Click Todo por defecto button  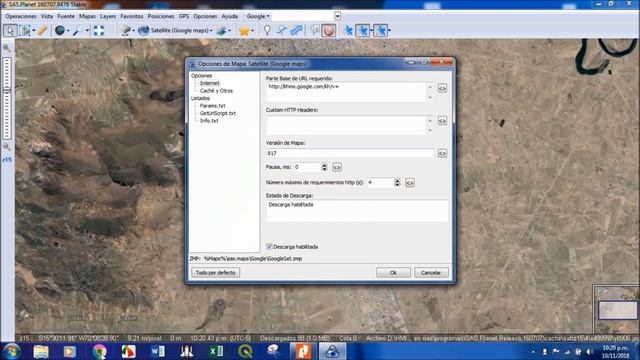(216, 272)
